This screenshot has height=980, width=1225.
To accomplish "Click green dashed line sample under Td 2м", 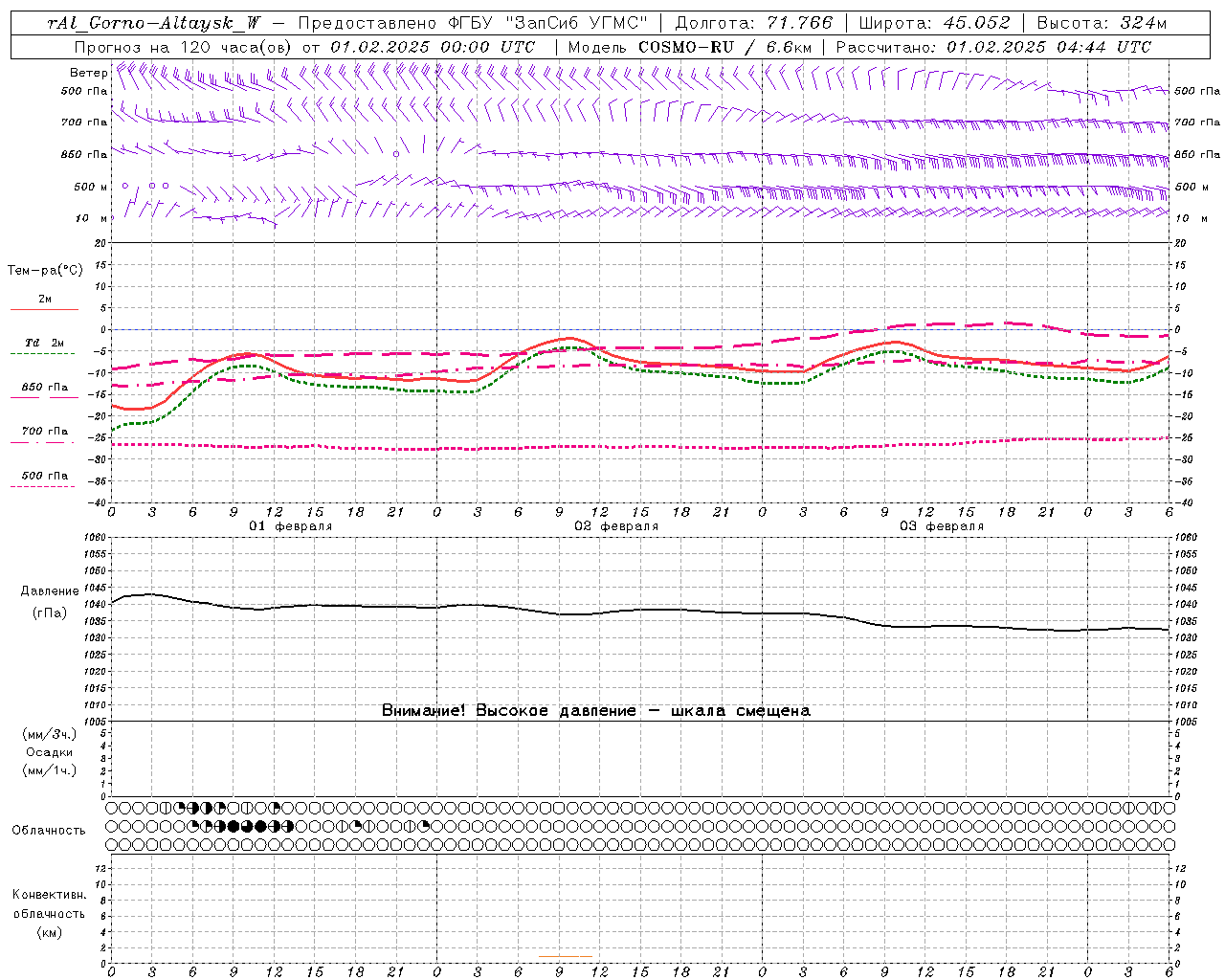I will point(43,353).
